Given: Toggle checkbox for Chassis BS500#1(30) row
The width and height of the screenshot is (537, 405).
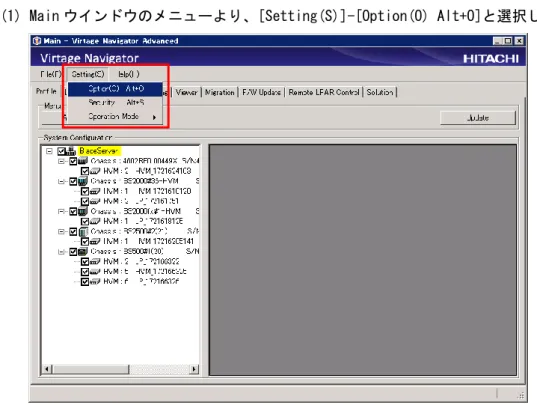Looking at the screenshot, I should pos(73,252).
